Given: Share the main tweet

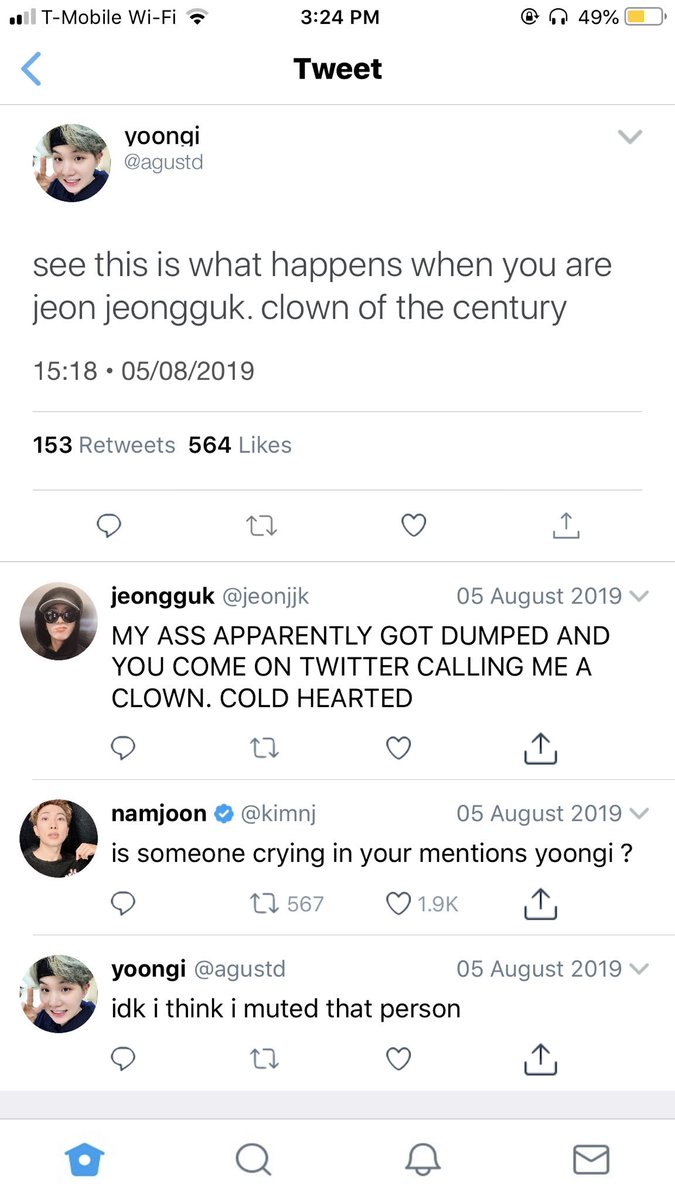Looking at the screenshot, I should point(566,525).
